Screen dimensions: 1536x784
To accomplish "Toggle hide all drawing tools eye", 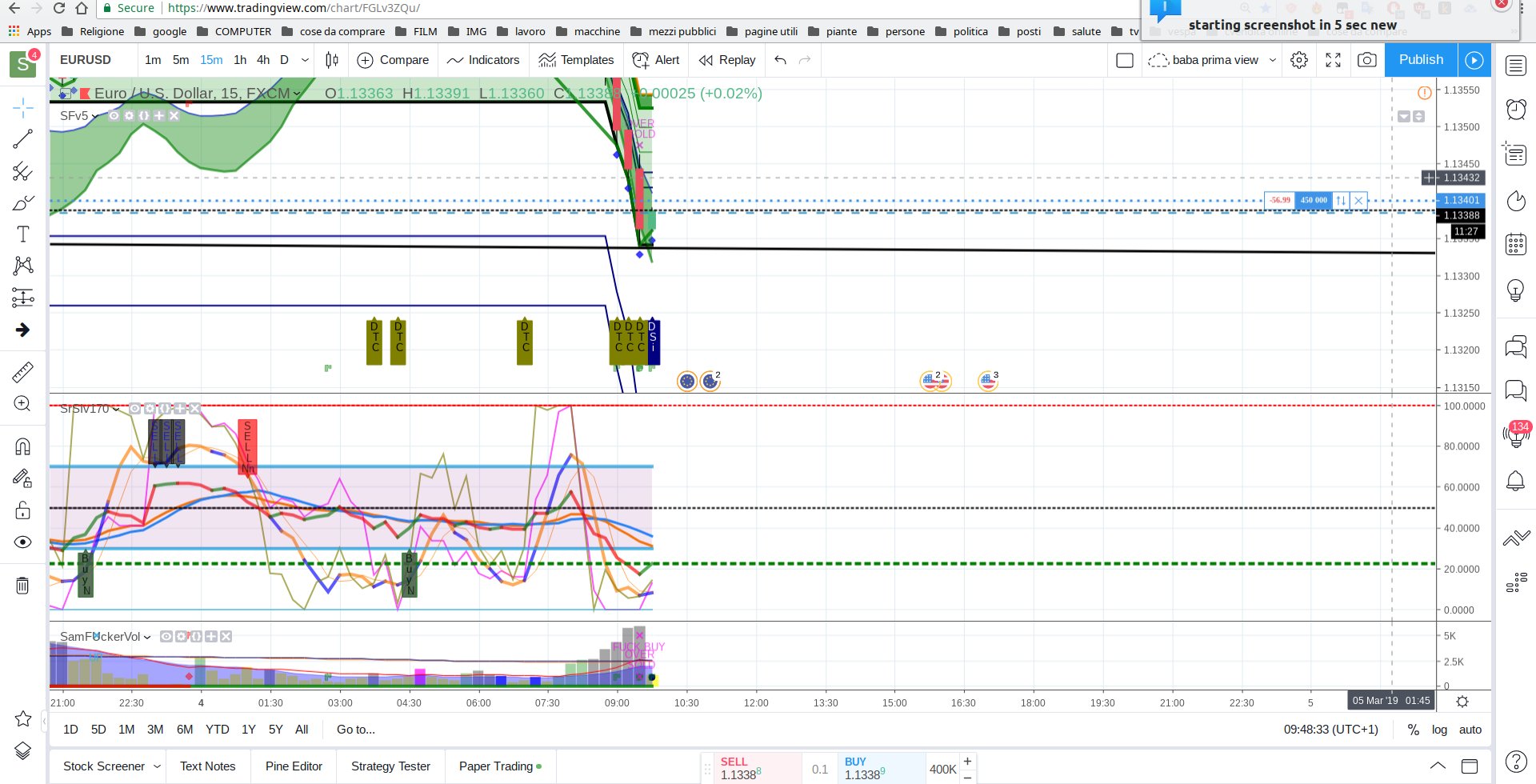I will coord(23,542).
